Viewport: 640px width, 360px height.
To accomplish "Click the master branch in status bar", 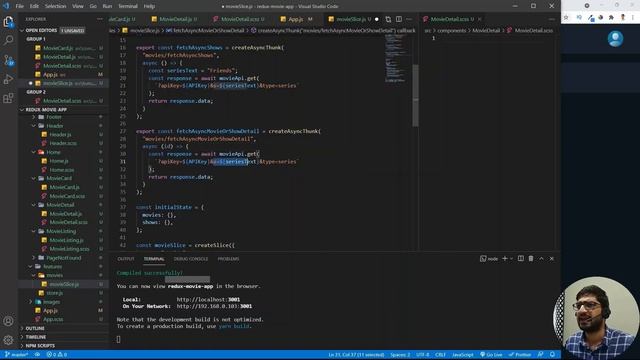I will click(x=16, y=354).
